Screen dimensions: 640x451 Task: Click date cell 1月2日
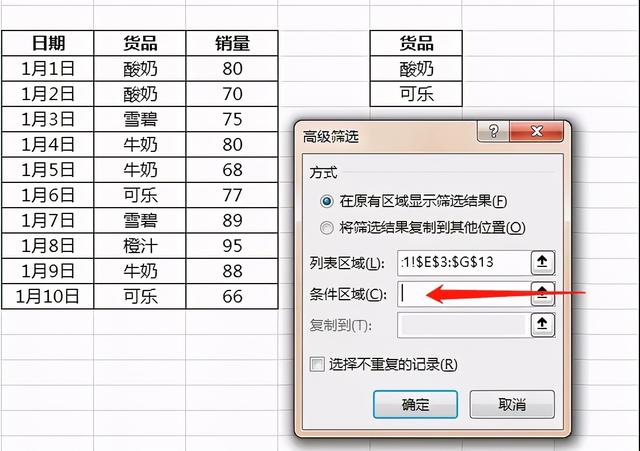[48, 94]
